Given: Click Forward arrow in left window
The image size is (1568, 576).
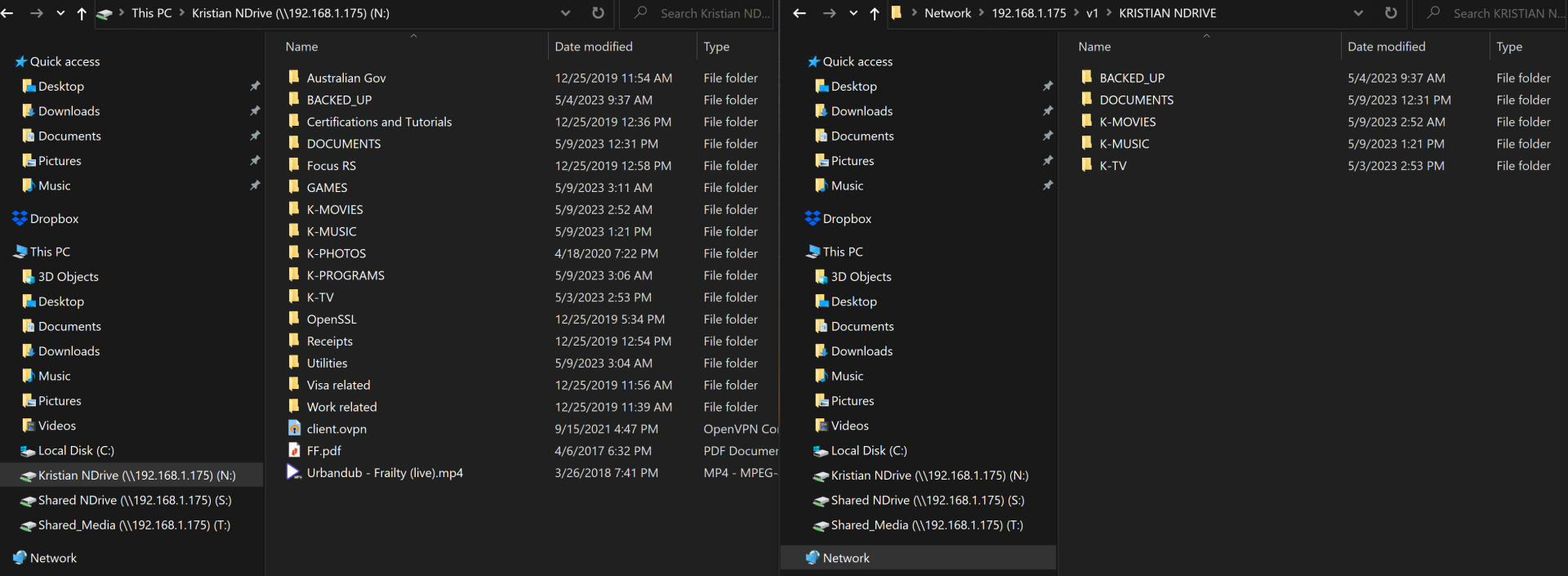Looking at the screenshot, I should point(37,13).
